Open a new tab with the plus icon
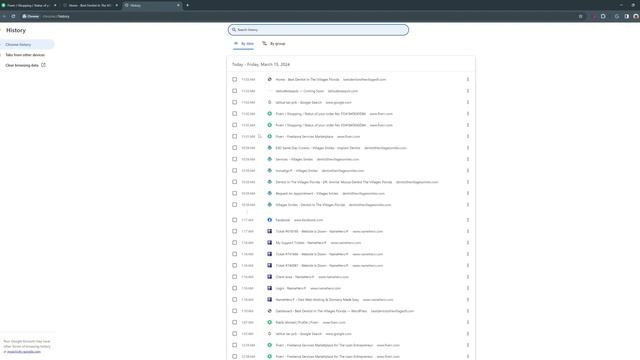 click(x=187, y=5)
